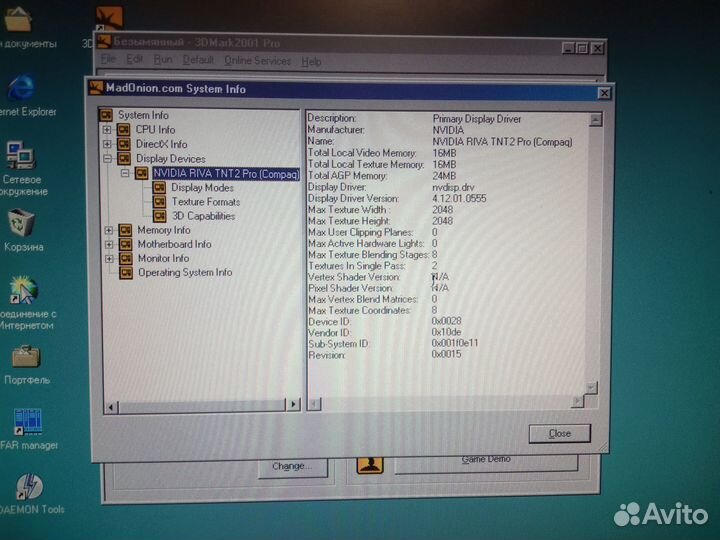Image resolution: width=720 pixels, height=540 pixels.
Task: Click the 3DMark2001 Pro window title icon
Action: click(105, 42)
